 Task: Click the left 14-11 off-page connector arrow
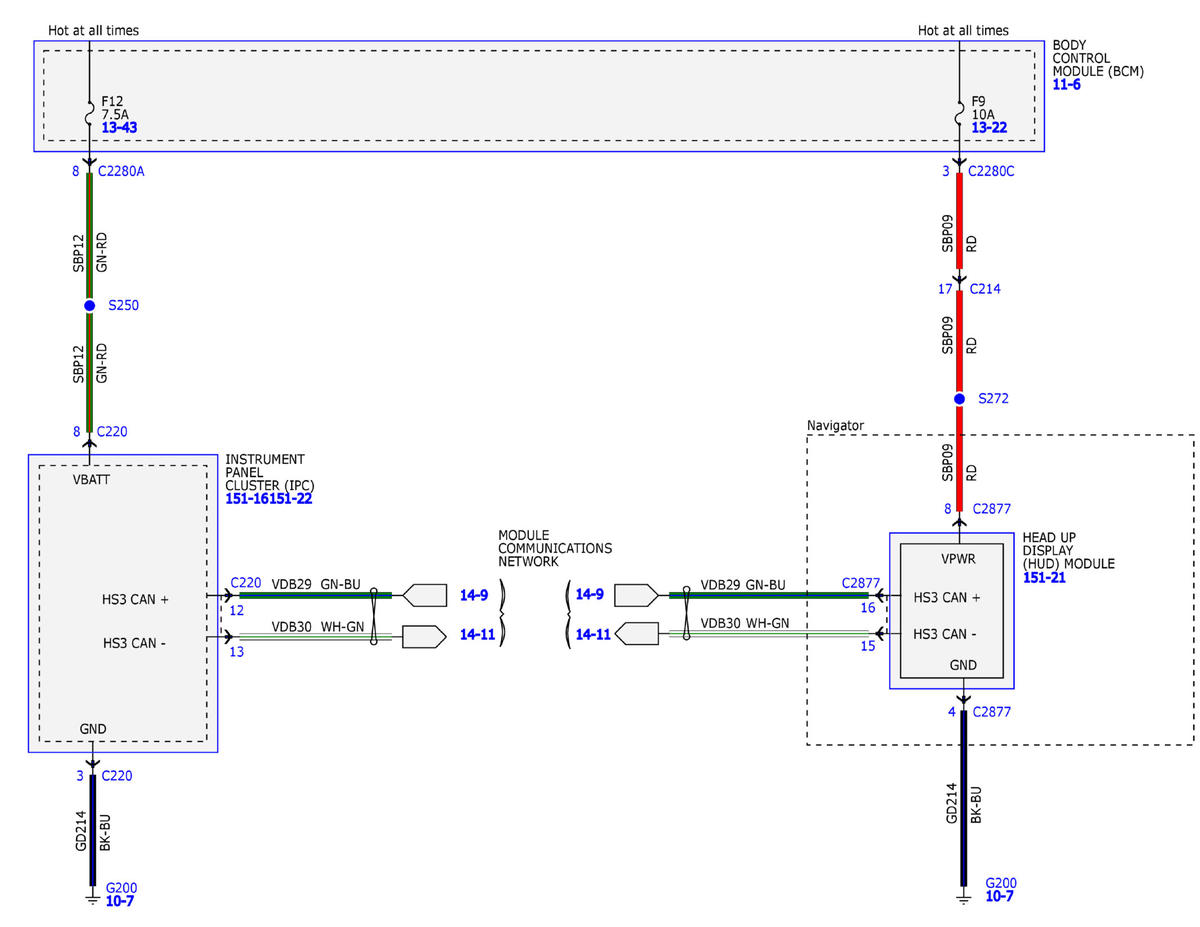[424, 636]
